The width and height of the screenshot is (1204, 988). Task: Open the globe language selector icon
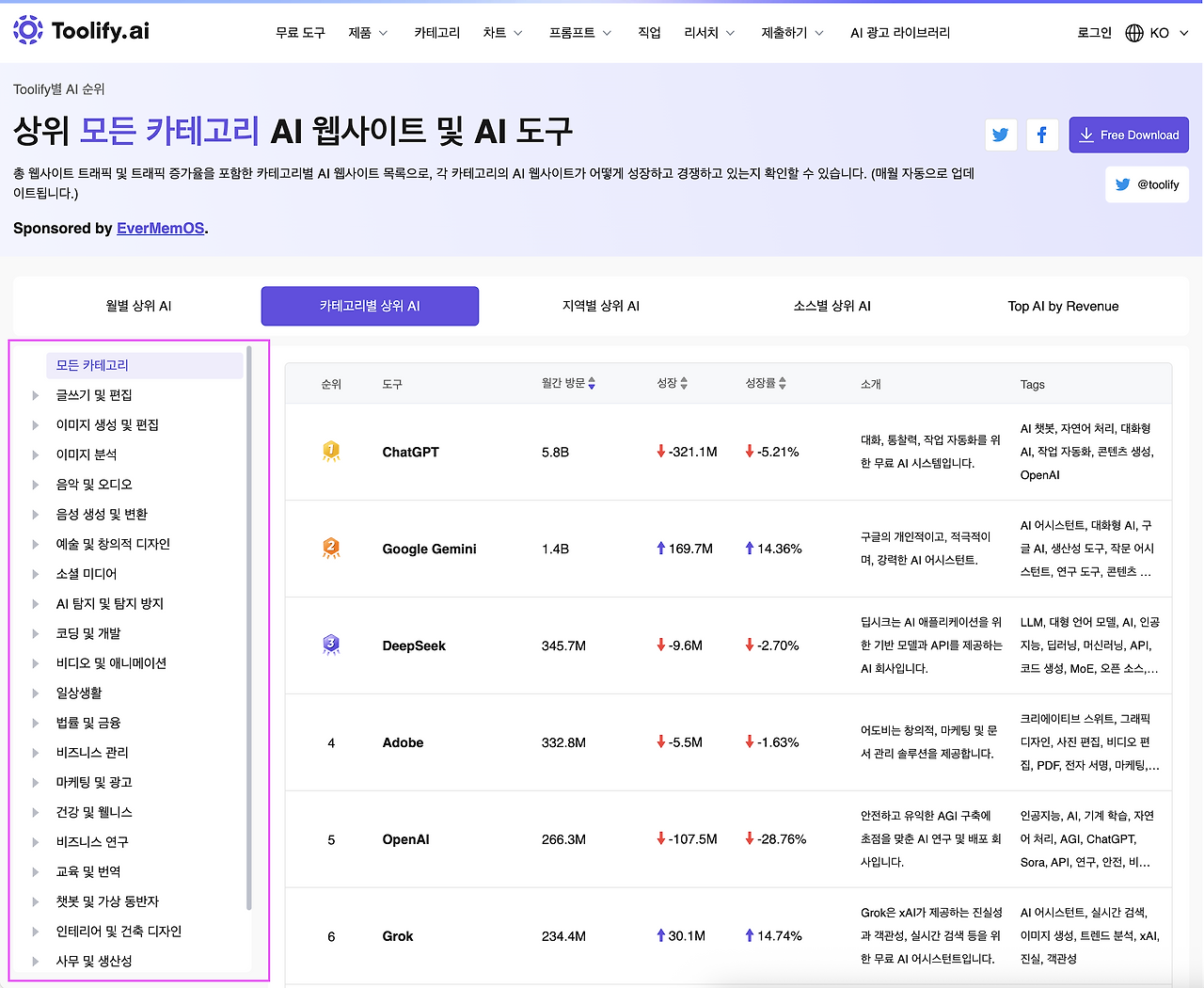click(x=1134, y=33)
